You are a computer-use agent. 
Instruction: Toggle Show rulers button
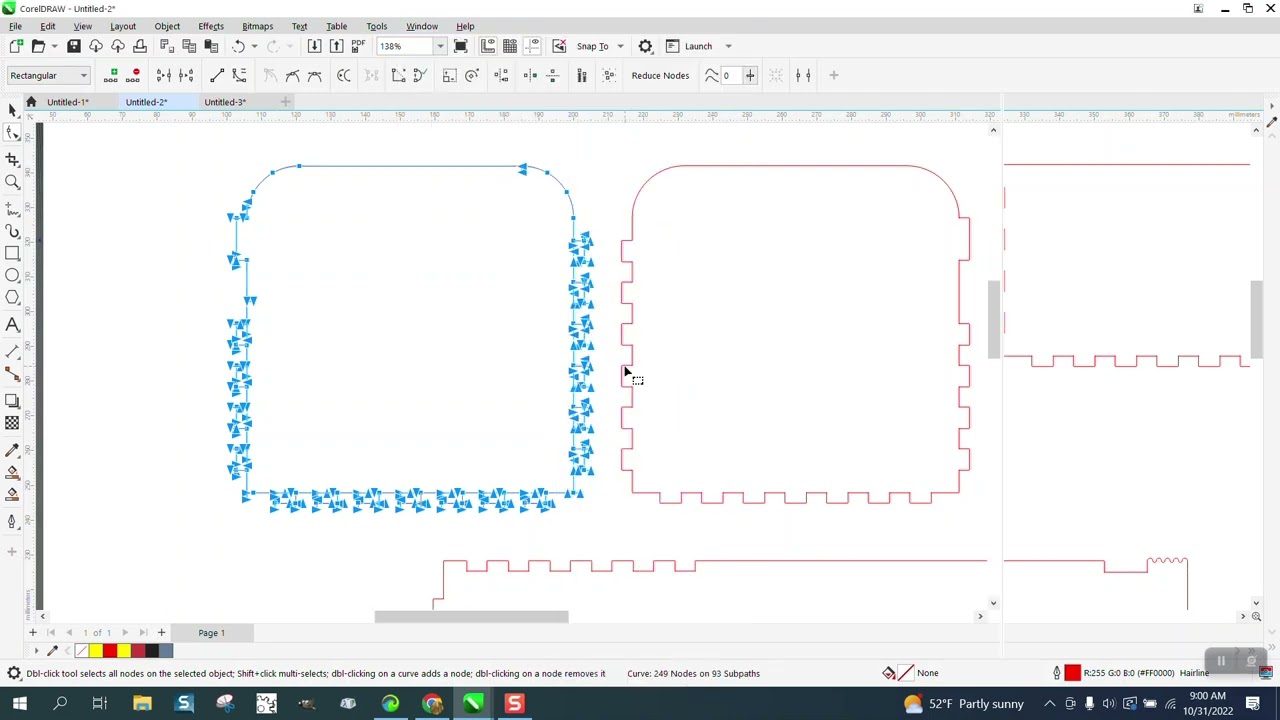click(x=488, y=46)
